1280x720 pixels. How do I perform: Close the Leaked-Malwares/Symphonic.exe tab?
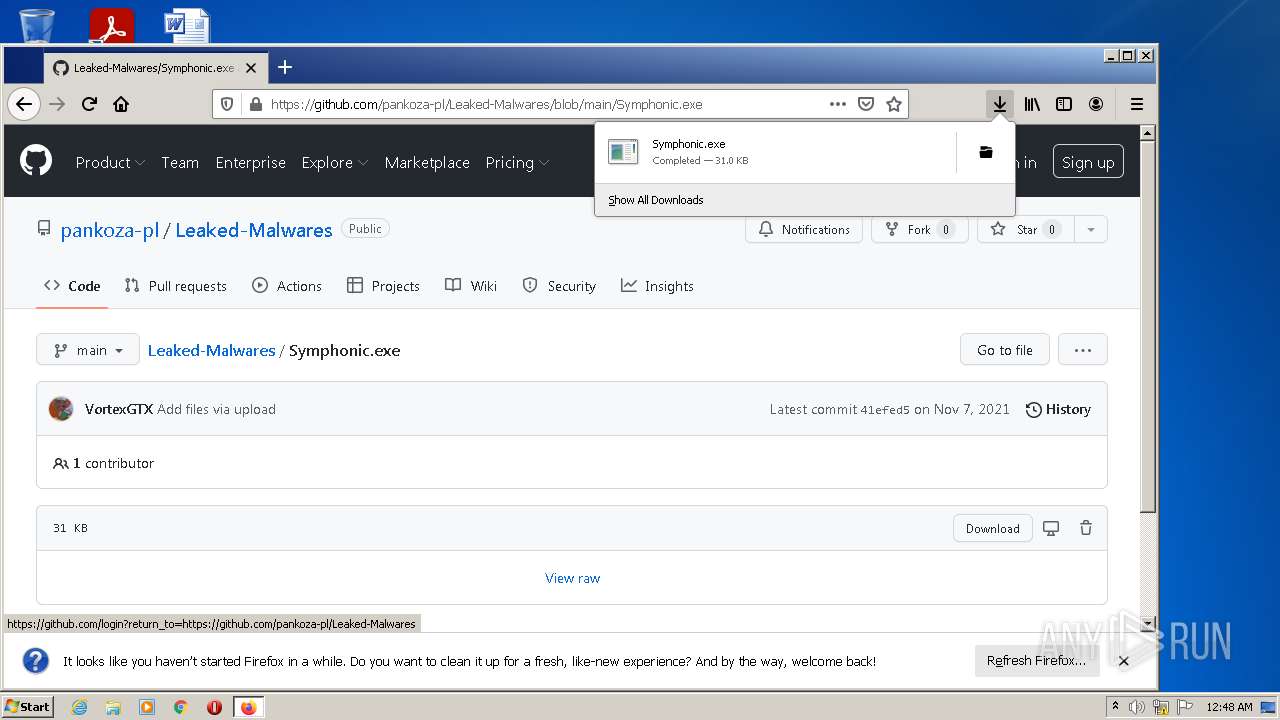coord(250,68)
